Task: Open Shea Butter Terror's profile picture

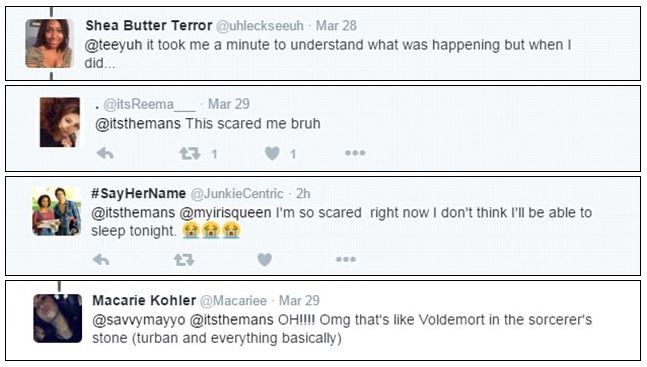Action: tap(50, 43)
